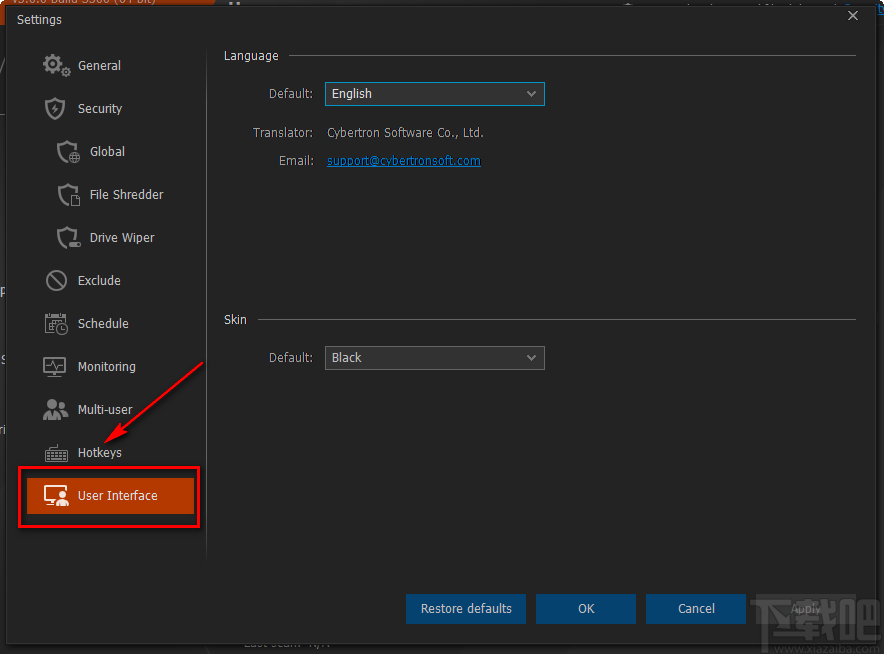Click the Drive Wiper shield icon

click(x=68, y=237)
